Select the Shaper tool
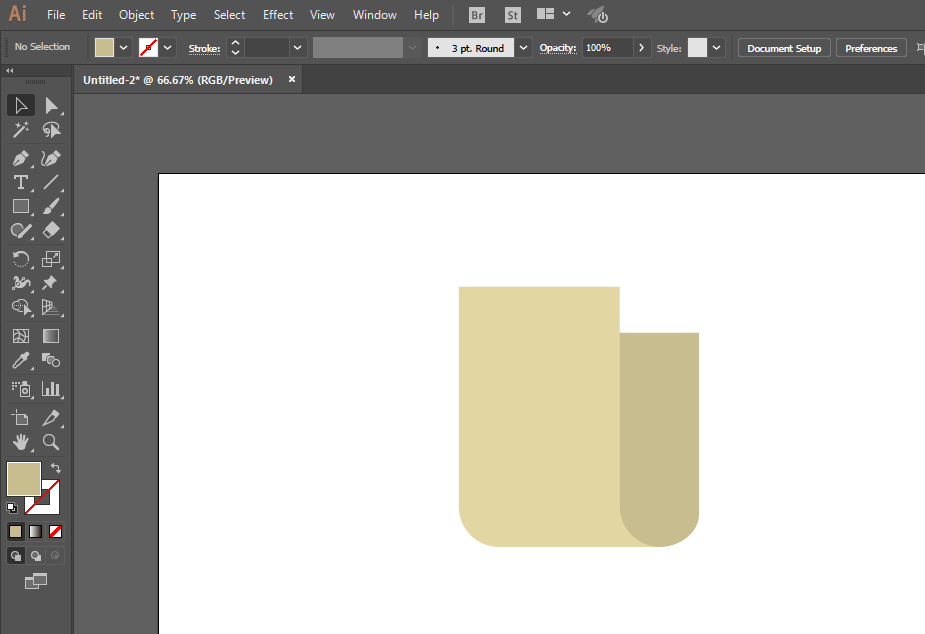This screenshot has height=634, width=925. click(21, 231)
